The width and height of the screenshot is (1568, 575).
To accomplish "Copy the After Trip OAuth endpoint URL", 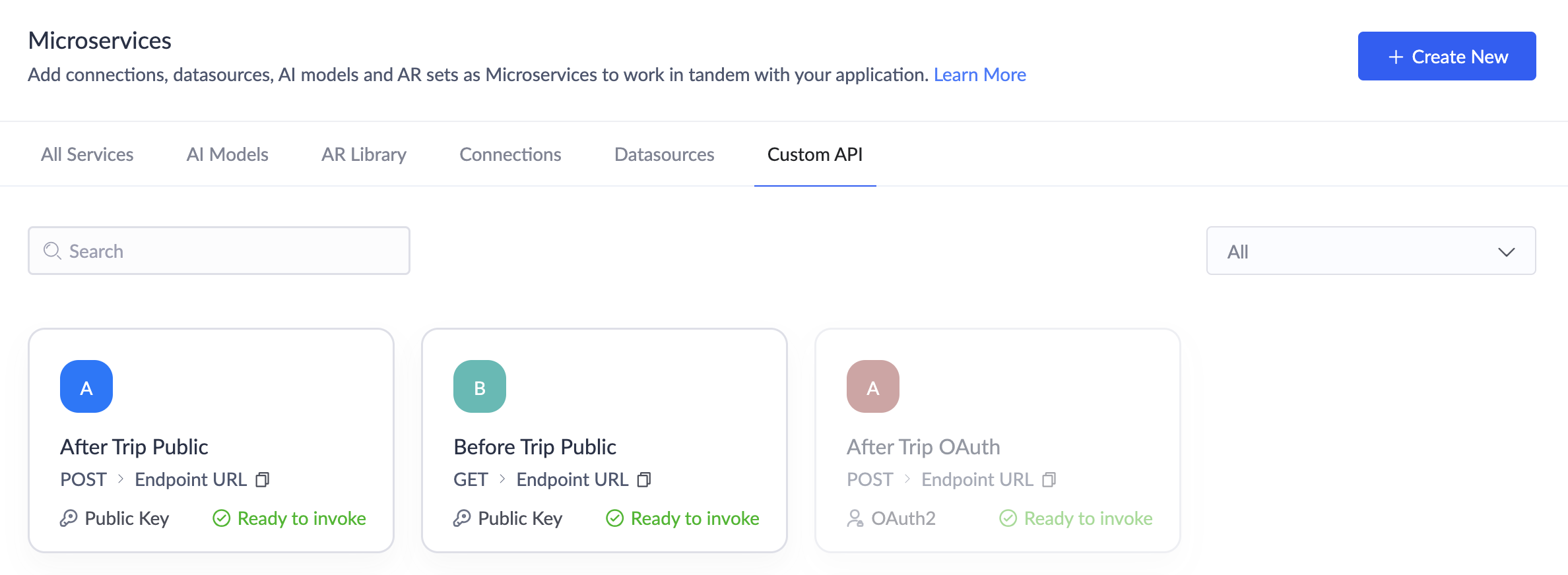I will point(1049,479).
